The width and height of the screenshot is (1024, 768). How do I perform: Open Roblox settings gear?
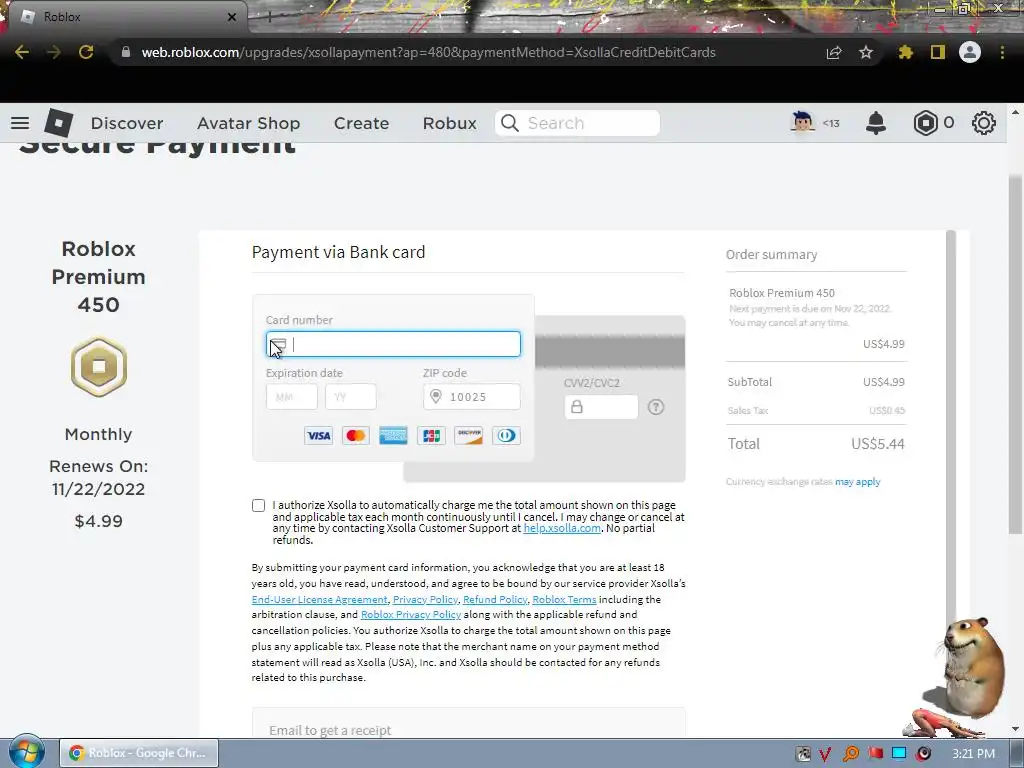(x=984, y=123)
